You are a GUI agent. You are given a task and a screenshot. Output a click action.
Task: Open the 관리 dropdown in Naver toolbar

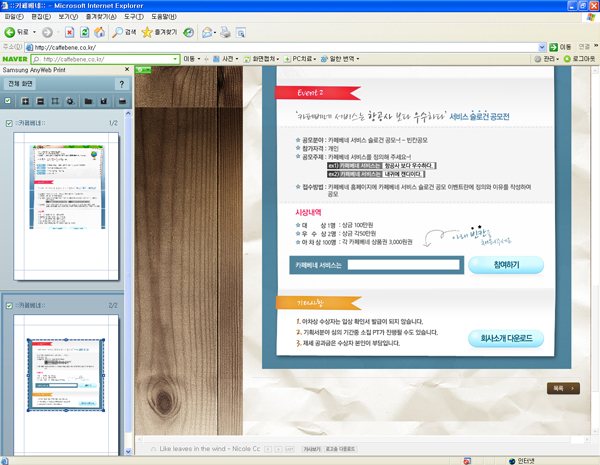[x=547, y=59]
